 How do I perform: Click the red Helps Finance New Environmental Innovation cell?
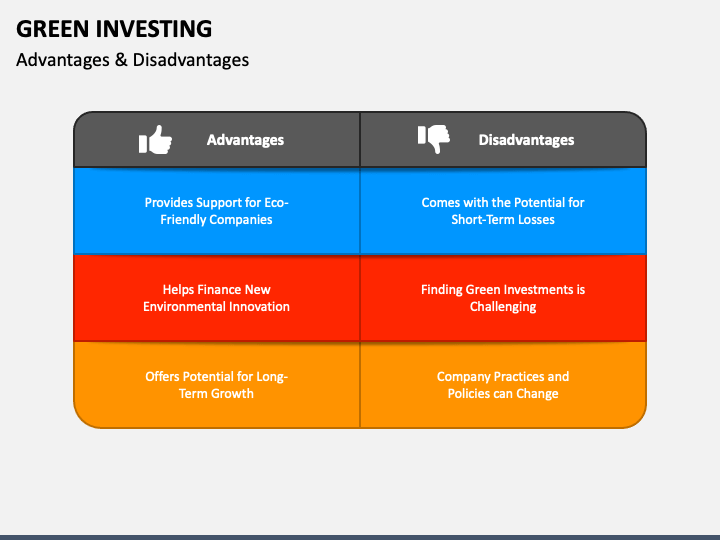tap(217, 298)
